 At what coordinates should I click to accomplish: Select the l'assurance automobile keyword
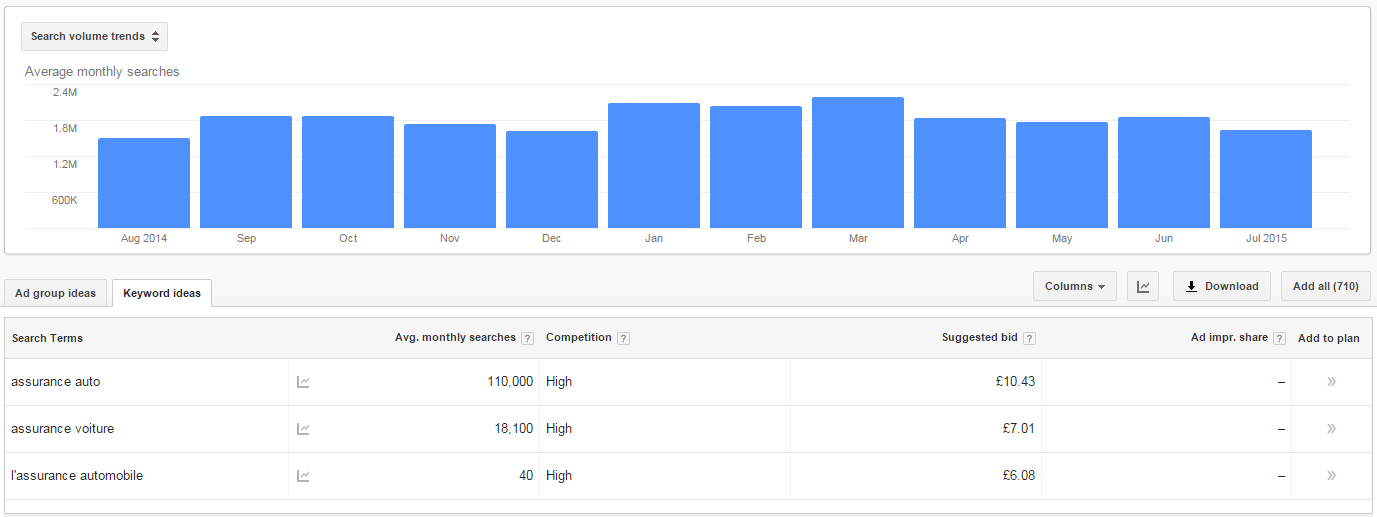tap(77, 476)
